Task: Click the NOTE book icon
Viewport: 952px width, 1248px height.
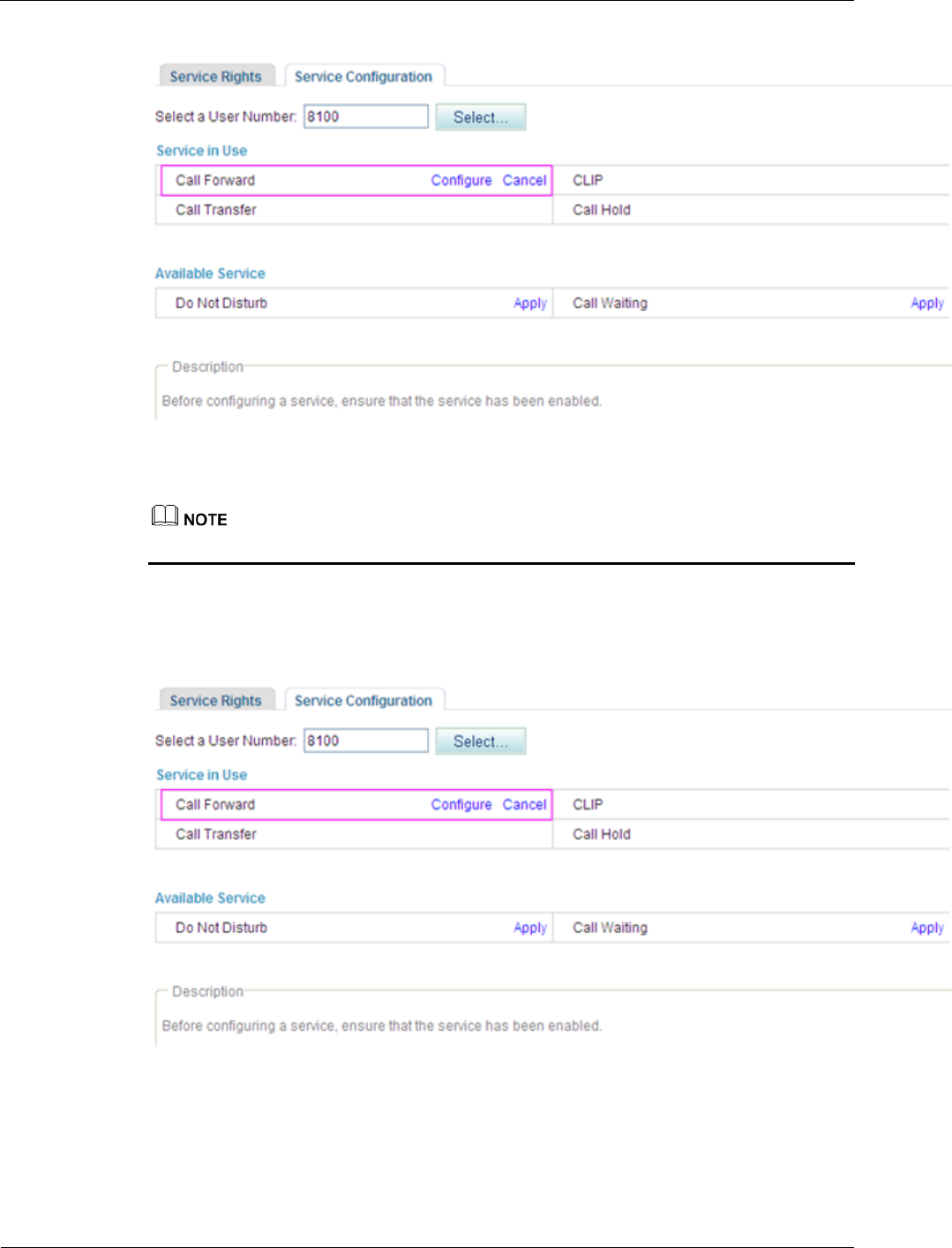Action: tap(164, 515)
